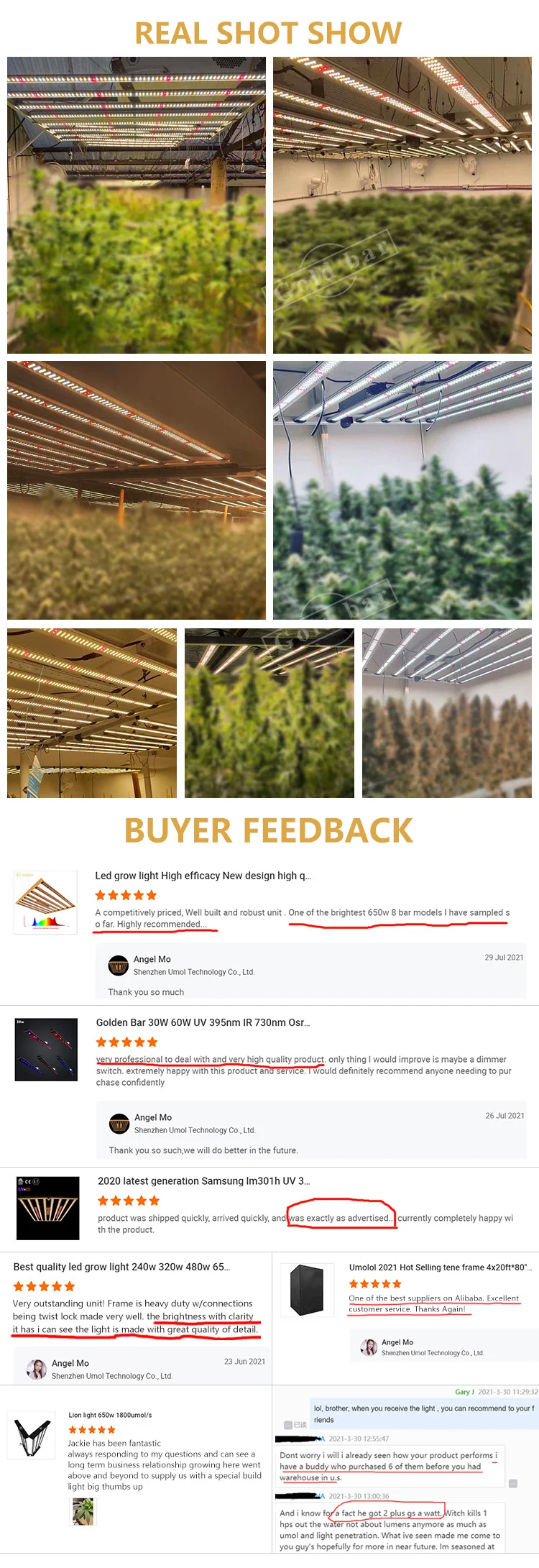Click five-star rating under Led grow light title

pyautogui.click(x=126, y=895)
